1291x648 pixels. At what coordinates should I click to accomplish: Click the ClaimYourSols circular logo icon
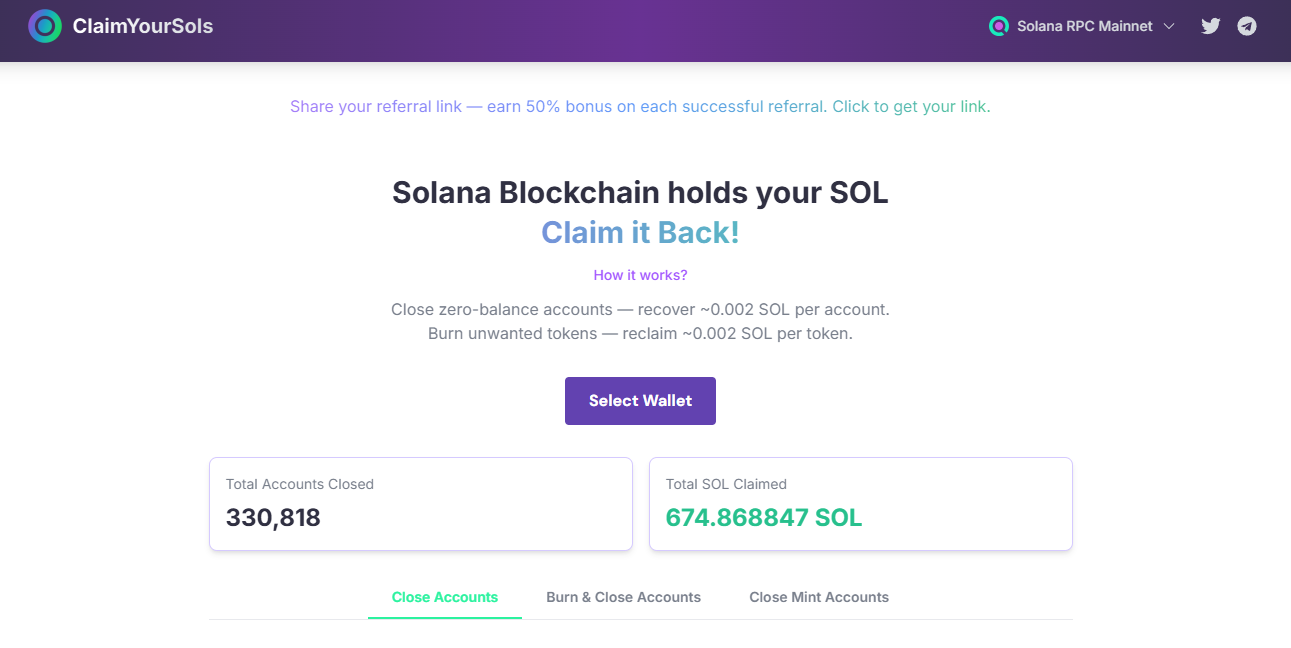click(x=45, y=26)
